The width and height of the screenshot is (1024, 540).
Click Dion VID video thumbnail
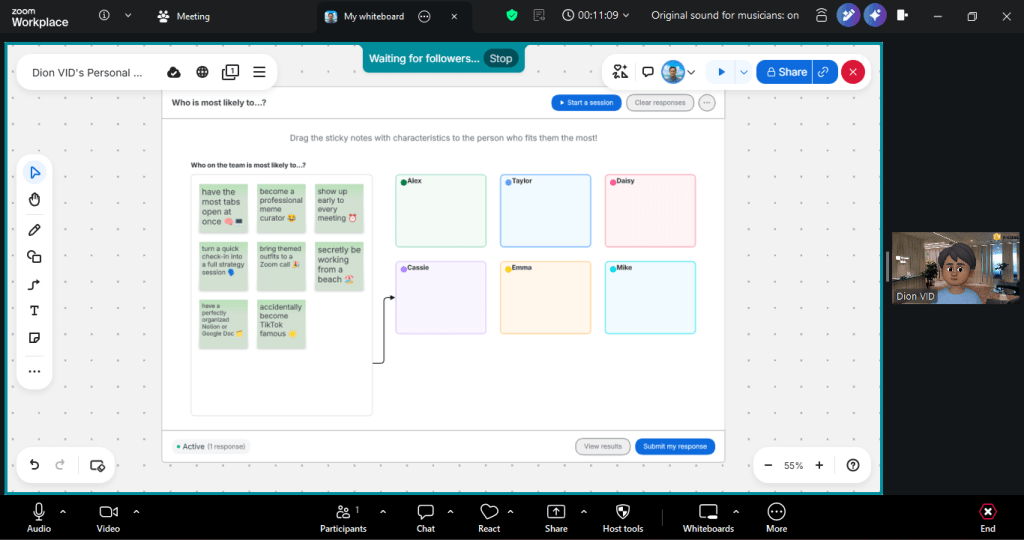tap(955, 268)
